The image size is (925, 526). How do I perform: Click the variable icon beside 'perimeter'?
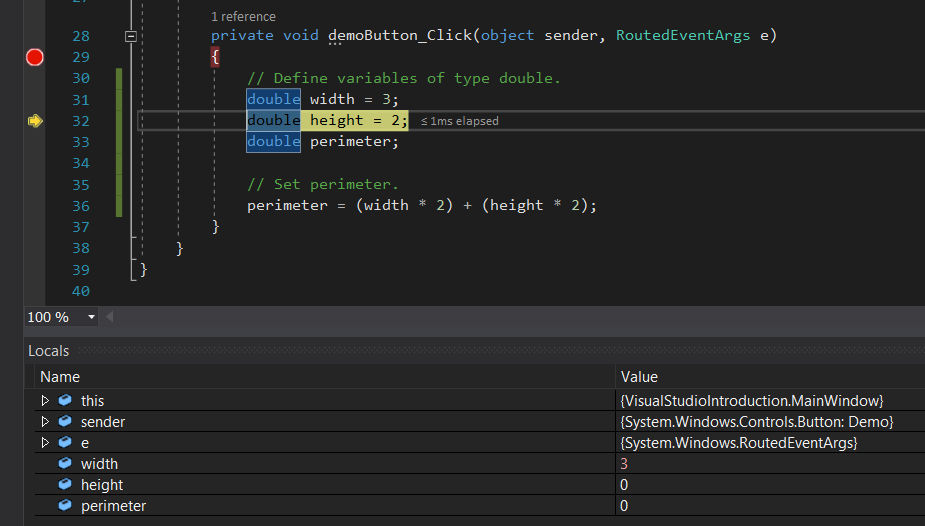(x=65, y=506)
